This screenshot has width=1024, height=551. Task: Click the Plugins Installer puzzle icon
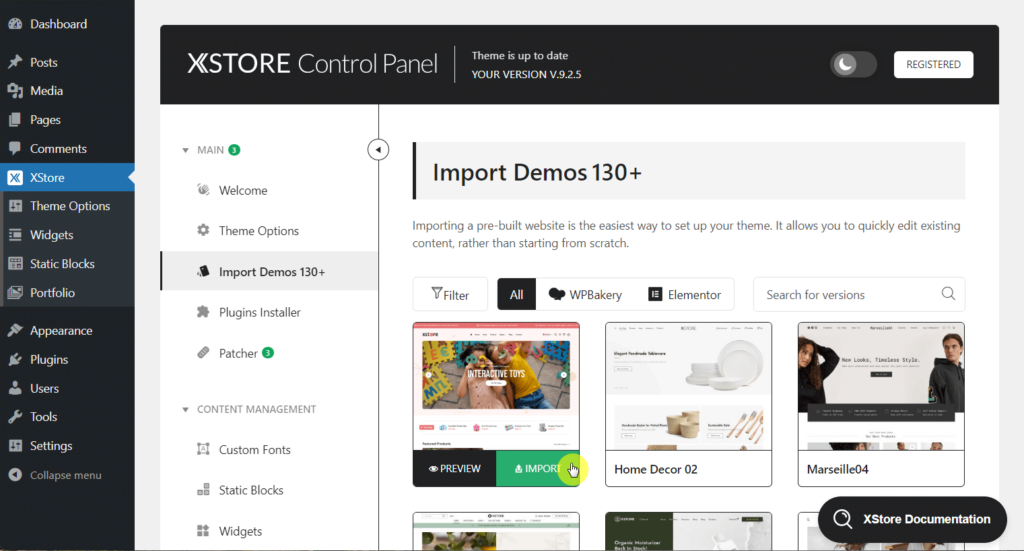click(x=203, y=312)
